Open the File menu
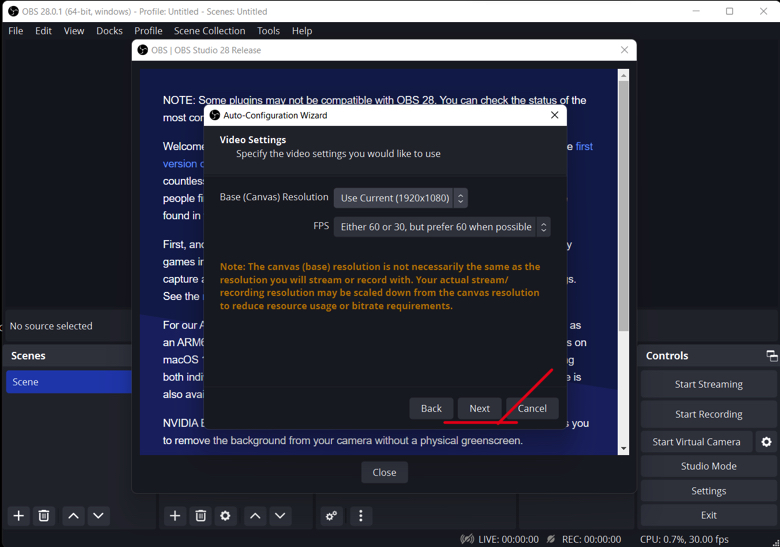The width and height of the screenshot is (780, 547). pyautogui.click(x=15, y=31)
